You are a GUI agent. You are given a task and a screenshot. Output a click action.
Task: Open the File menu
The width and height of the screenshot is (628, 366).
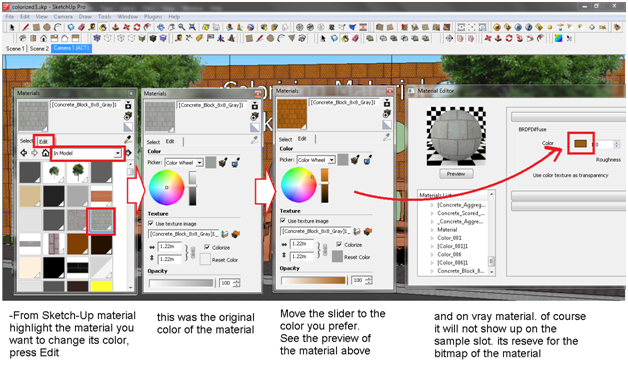(10, 16)
